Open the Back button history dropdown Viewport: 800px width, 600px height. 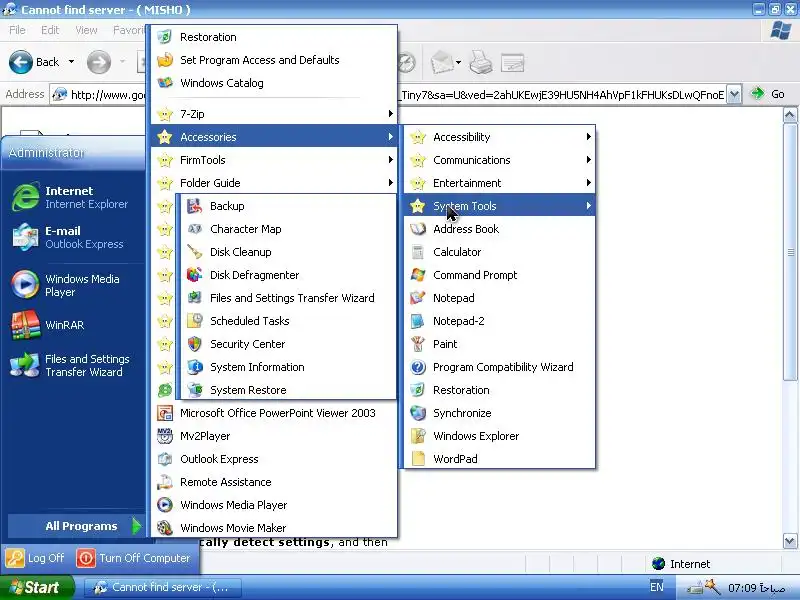(71, 62)
